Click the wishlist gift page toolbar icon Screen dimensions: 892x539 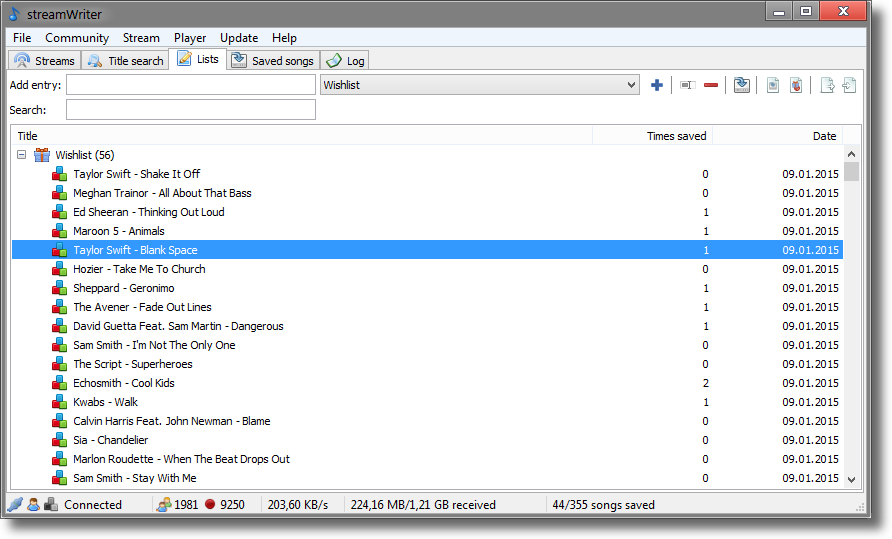(796, 85)
